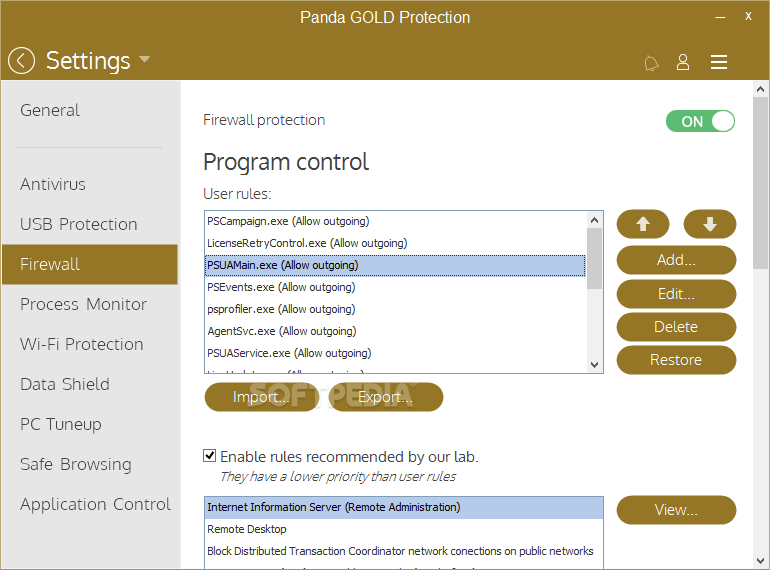Click the main page vertical scrollbar thumb
This screenshot has width=770, height=570.
tap(760, 183)
